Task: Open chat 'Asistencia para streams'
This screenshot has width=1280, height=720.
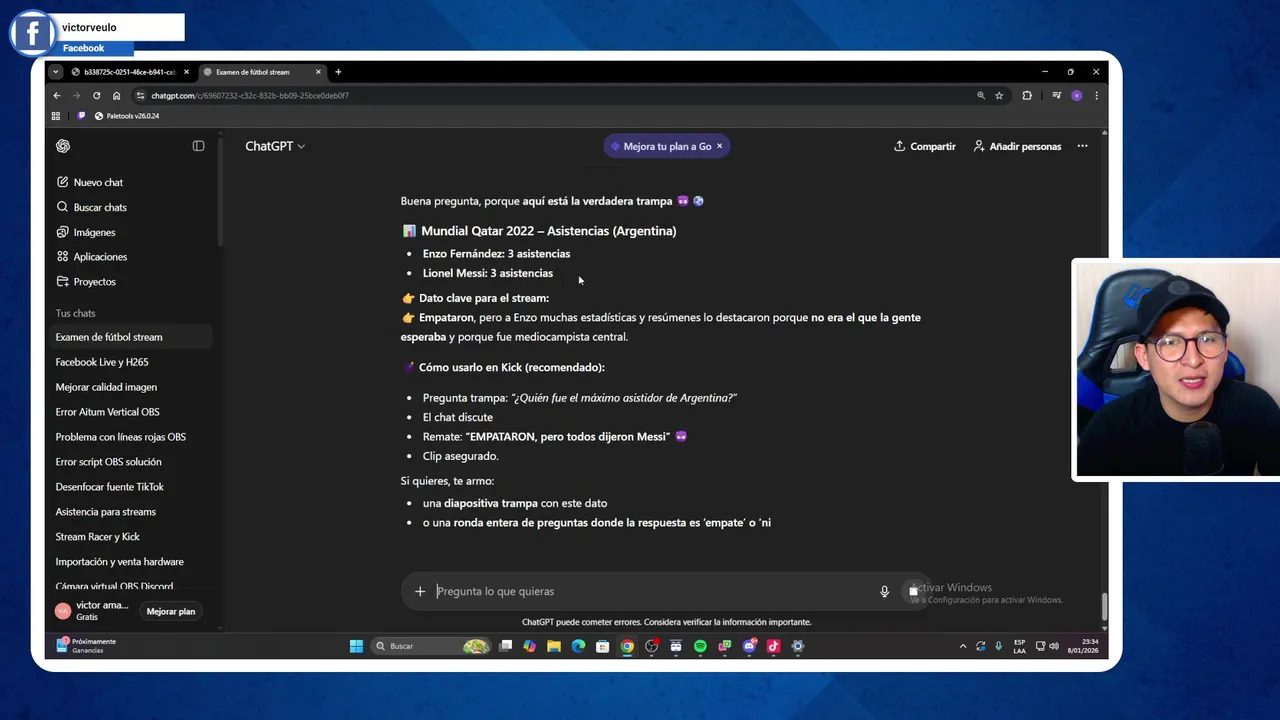Action: (x=130, y=512)
